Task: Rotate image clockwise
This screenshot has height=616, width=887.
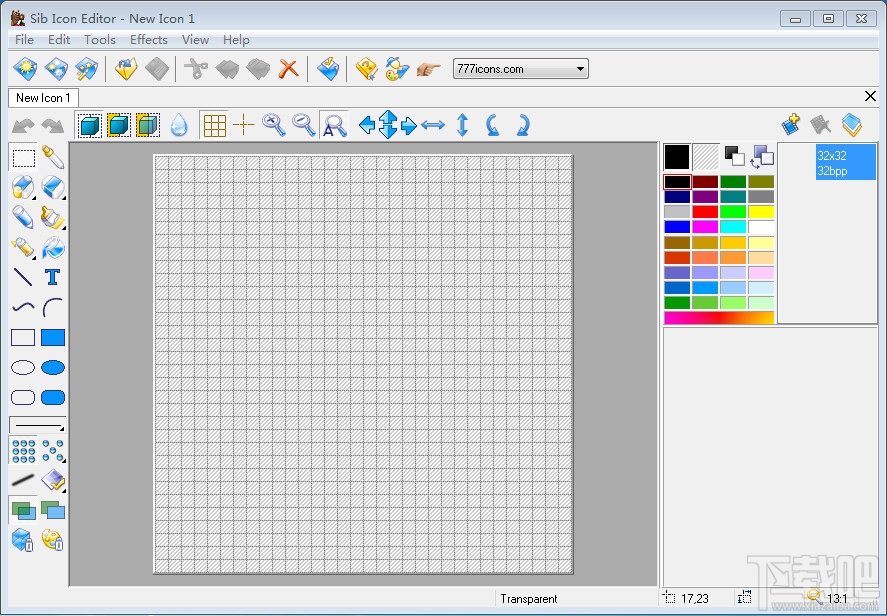Action: (523, 125)
